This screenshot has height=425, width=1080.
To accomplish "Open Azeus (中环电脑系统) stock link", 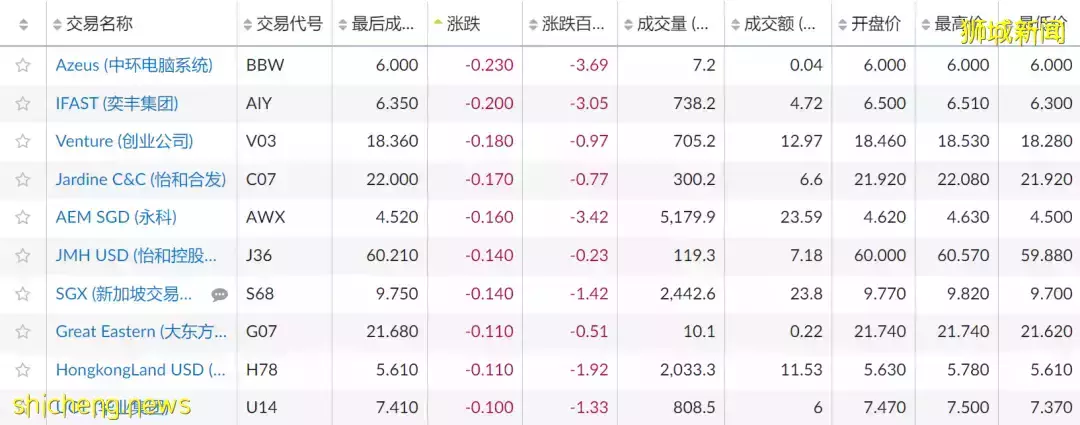I will [134, 65].
